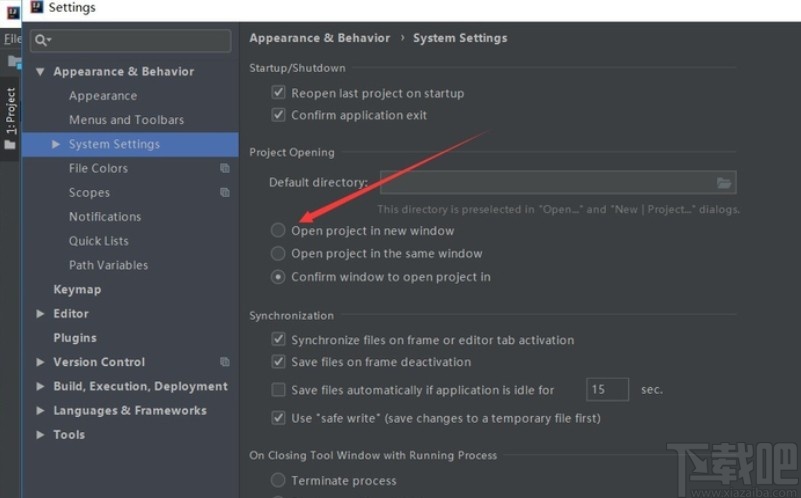Screen dimensions: 801x498
Task: Open the 1: Project tool window tab
Action: pos(11,111)
